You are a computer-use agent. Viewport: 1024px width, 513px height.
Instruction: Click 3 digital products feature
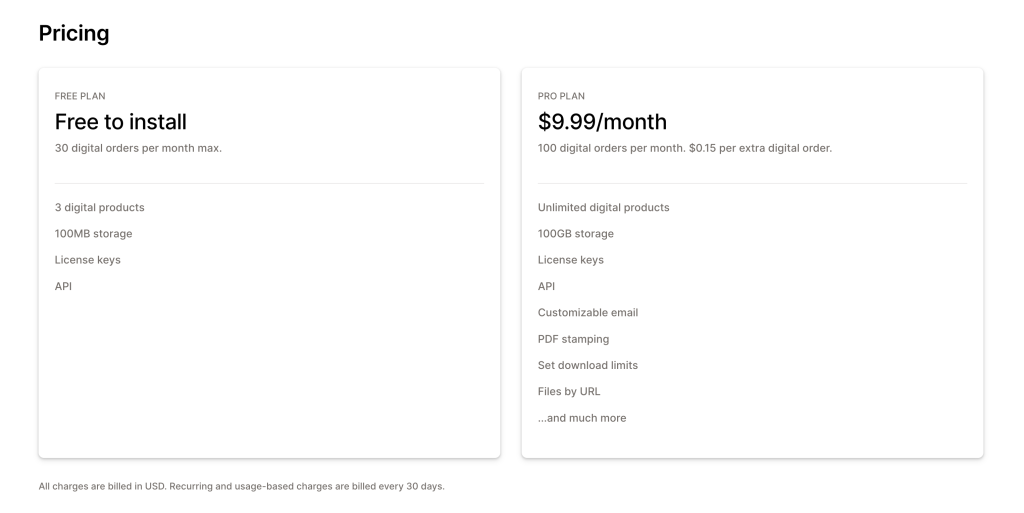tap(99, 208)
